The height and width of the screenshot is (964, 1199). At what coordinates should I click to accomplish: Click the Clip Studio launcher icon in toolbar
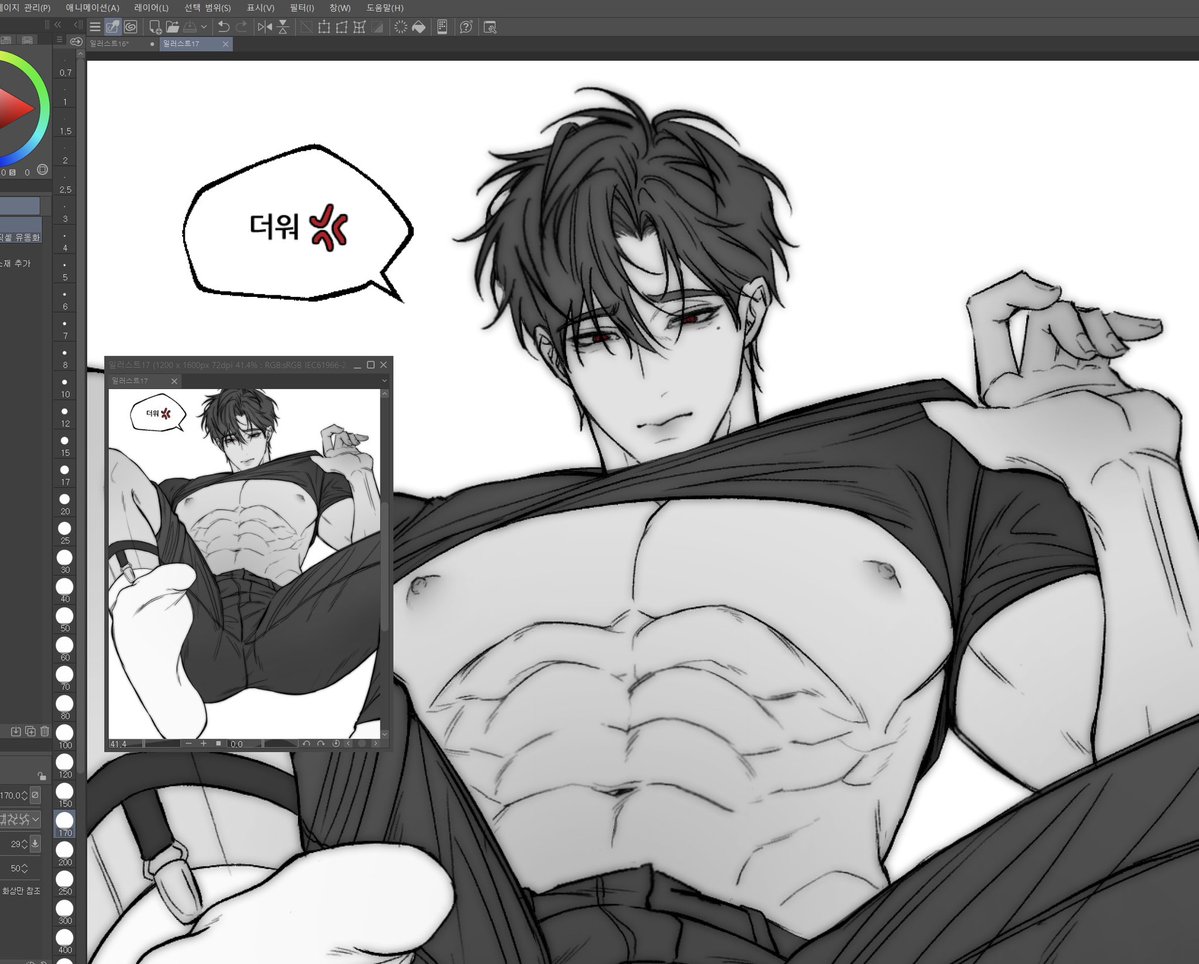(x=131, y=27)
